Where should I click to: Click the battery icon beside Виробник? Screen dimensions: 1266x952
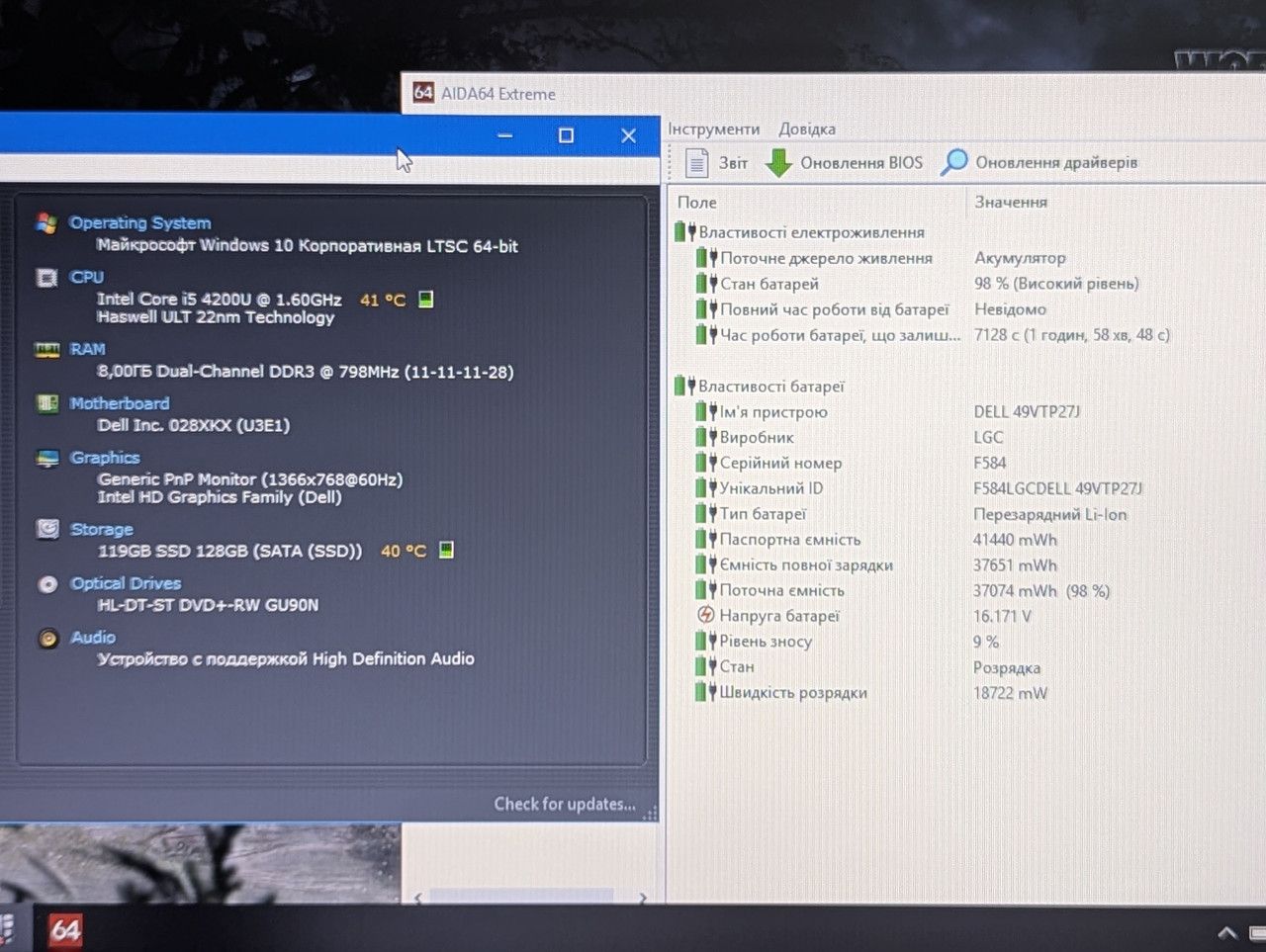(x=706, y=437)
